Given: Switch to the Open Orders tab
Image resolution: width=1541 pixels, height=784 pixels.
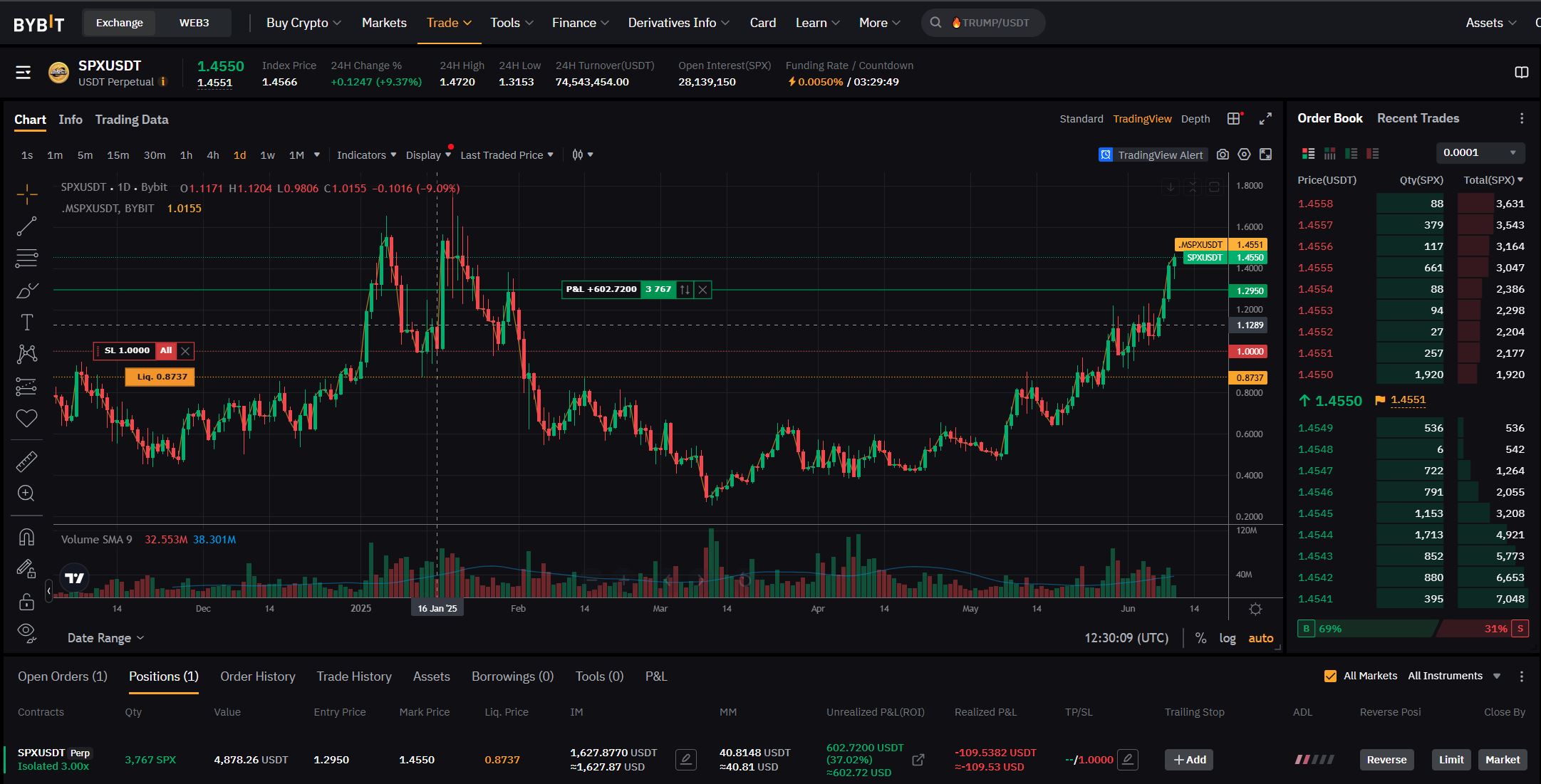Looking at the screenshot, I should point(63,676).
